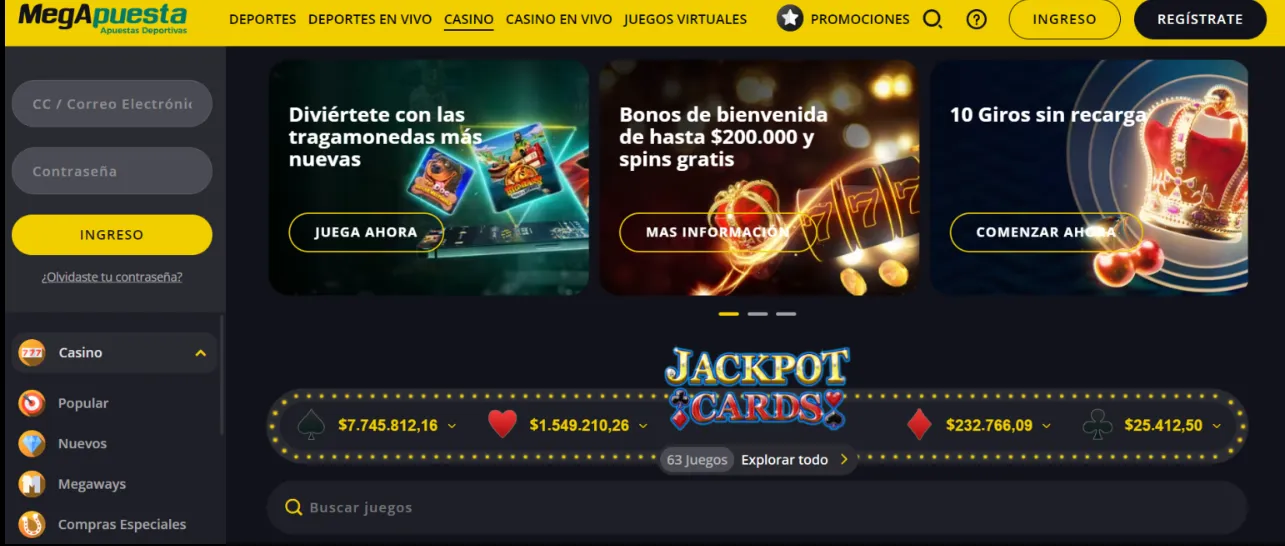The image size is (1285, 546).
Task: Open the Deportes en Vivo menu
Action: (370, 19)
